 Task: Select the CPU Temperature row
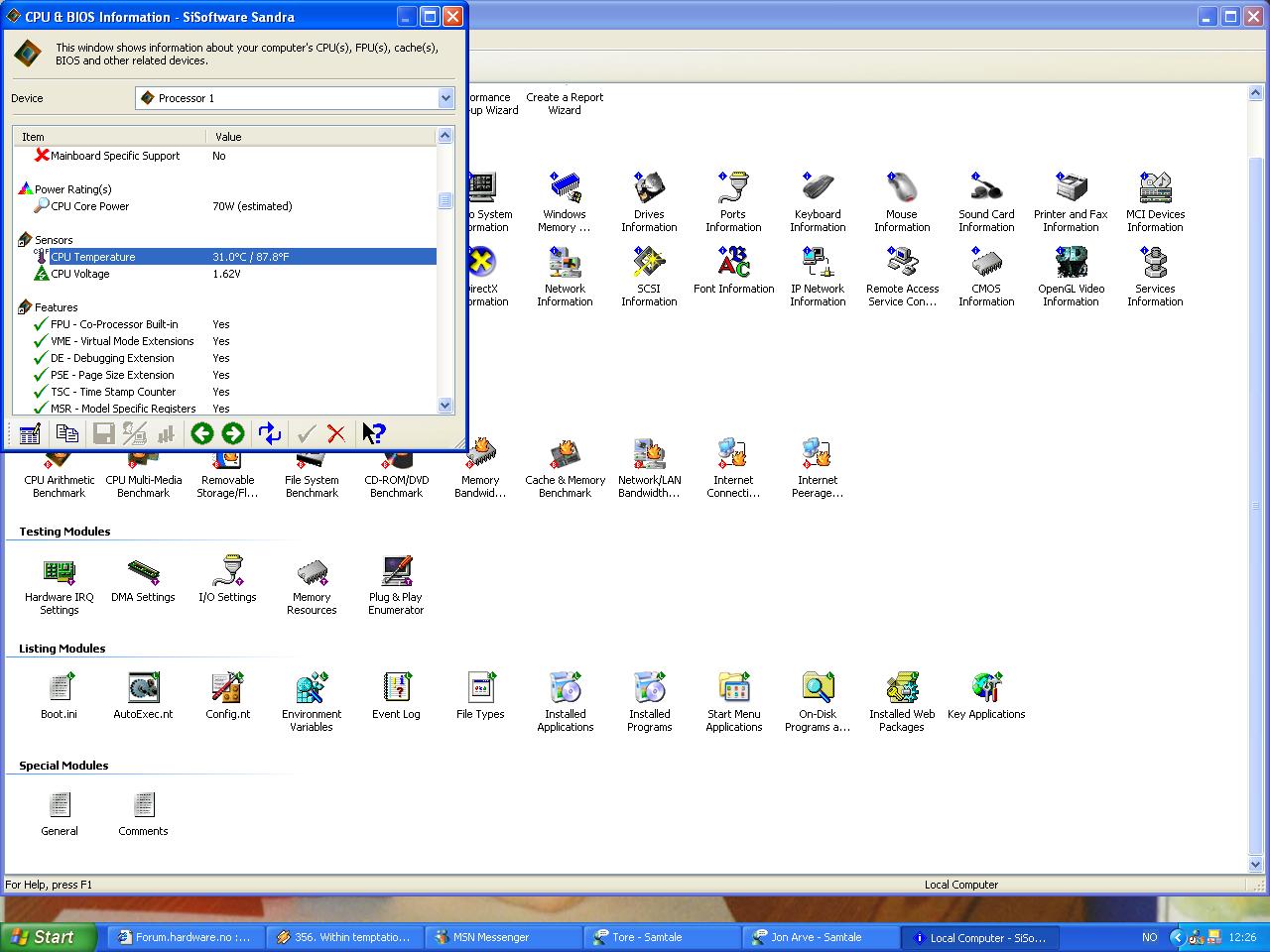point(224,257)
